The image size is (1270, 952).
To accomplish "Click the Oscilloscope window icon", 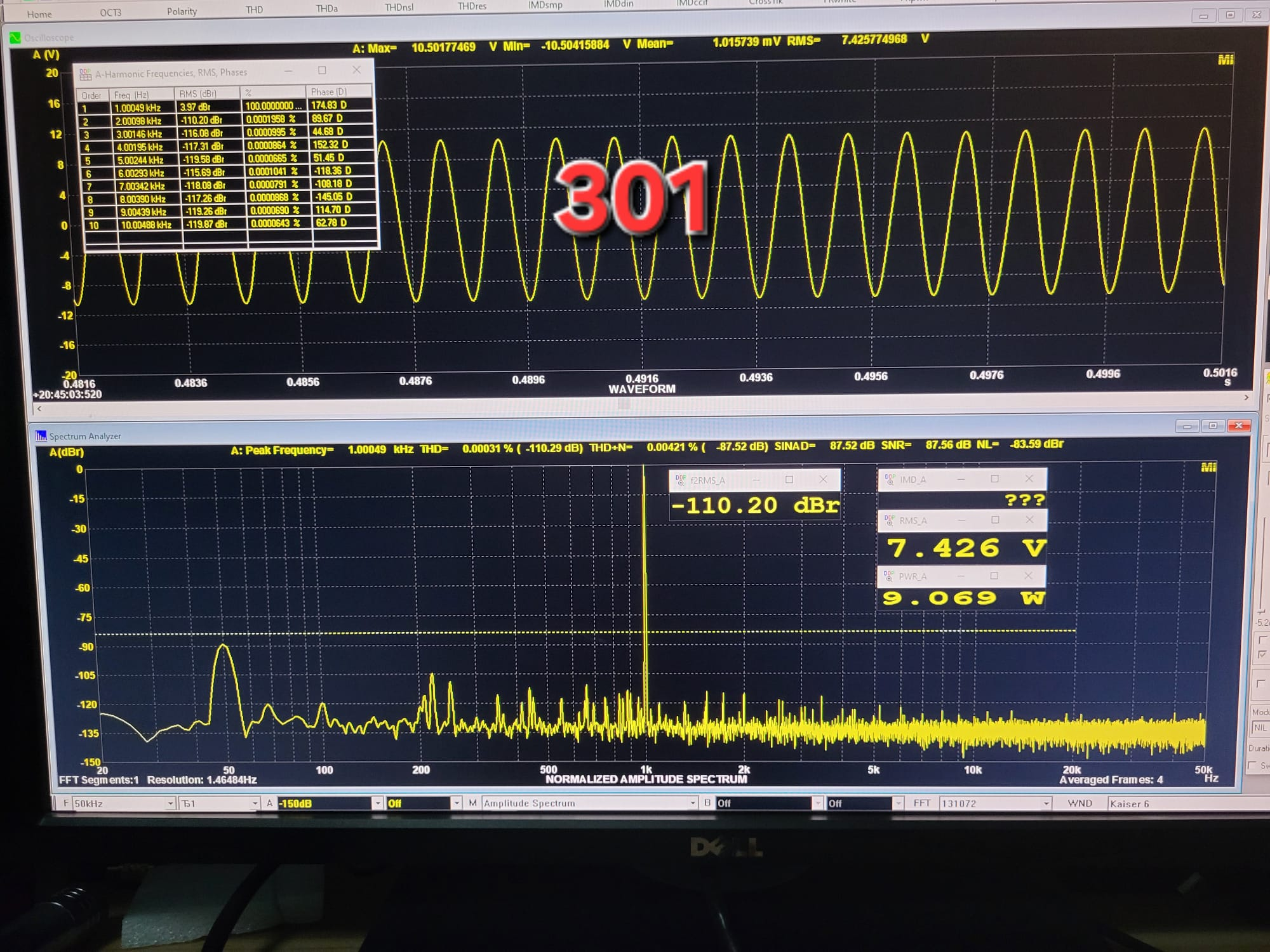I will coord(15,38).
